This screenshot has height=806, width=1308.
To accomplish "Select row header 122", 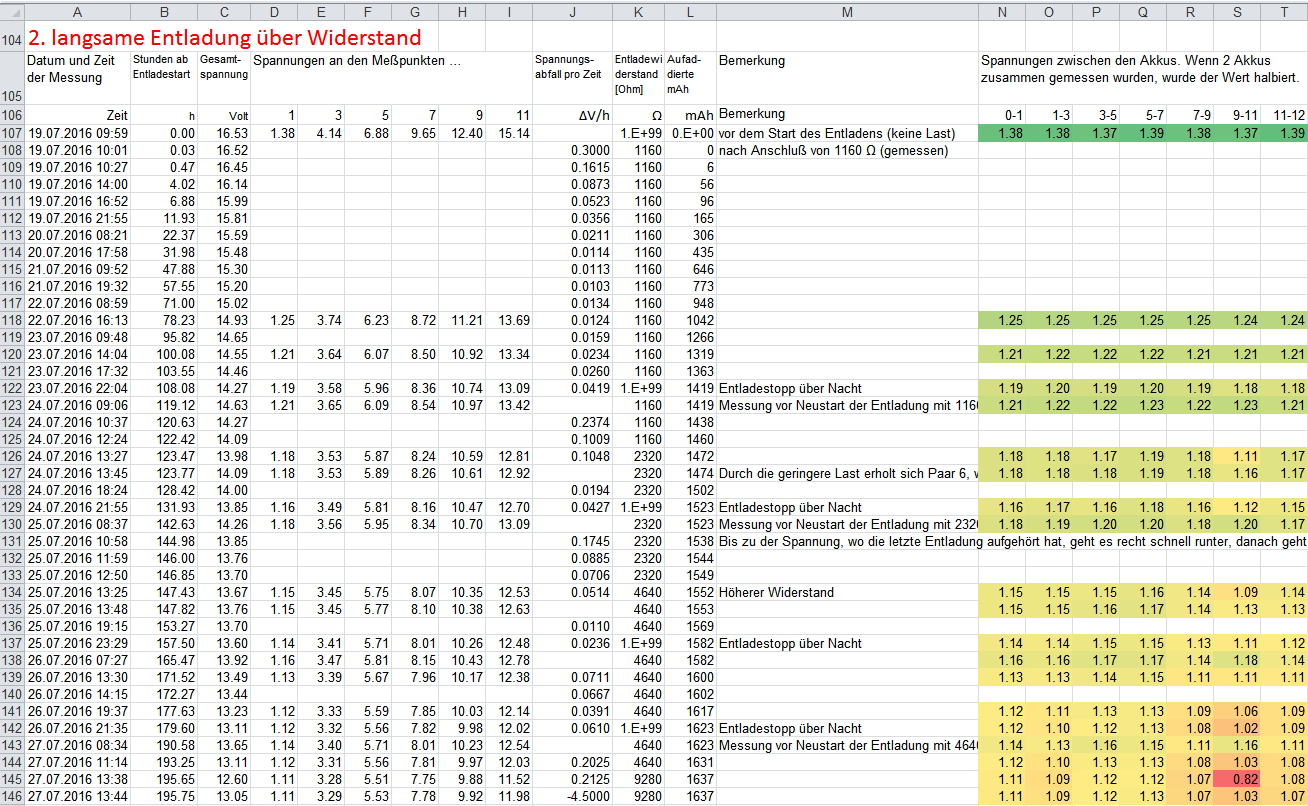I will (12, 388).
